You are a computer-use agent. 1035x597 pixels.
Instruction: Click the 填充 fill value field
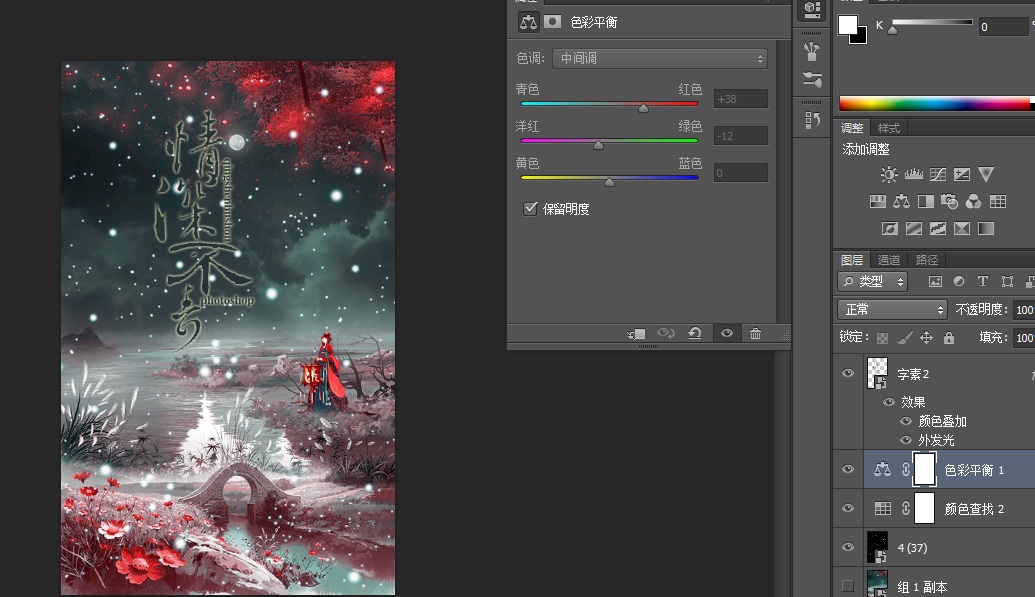[1024, 337]
